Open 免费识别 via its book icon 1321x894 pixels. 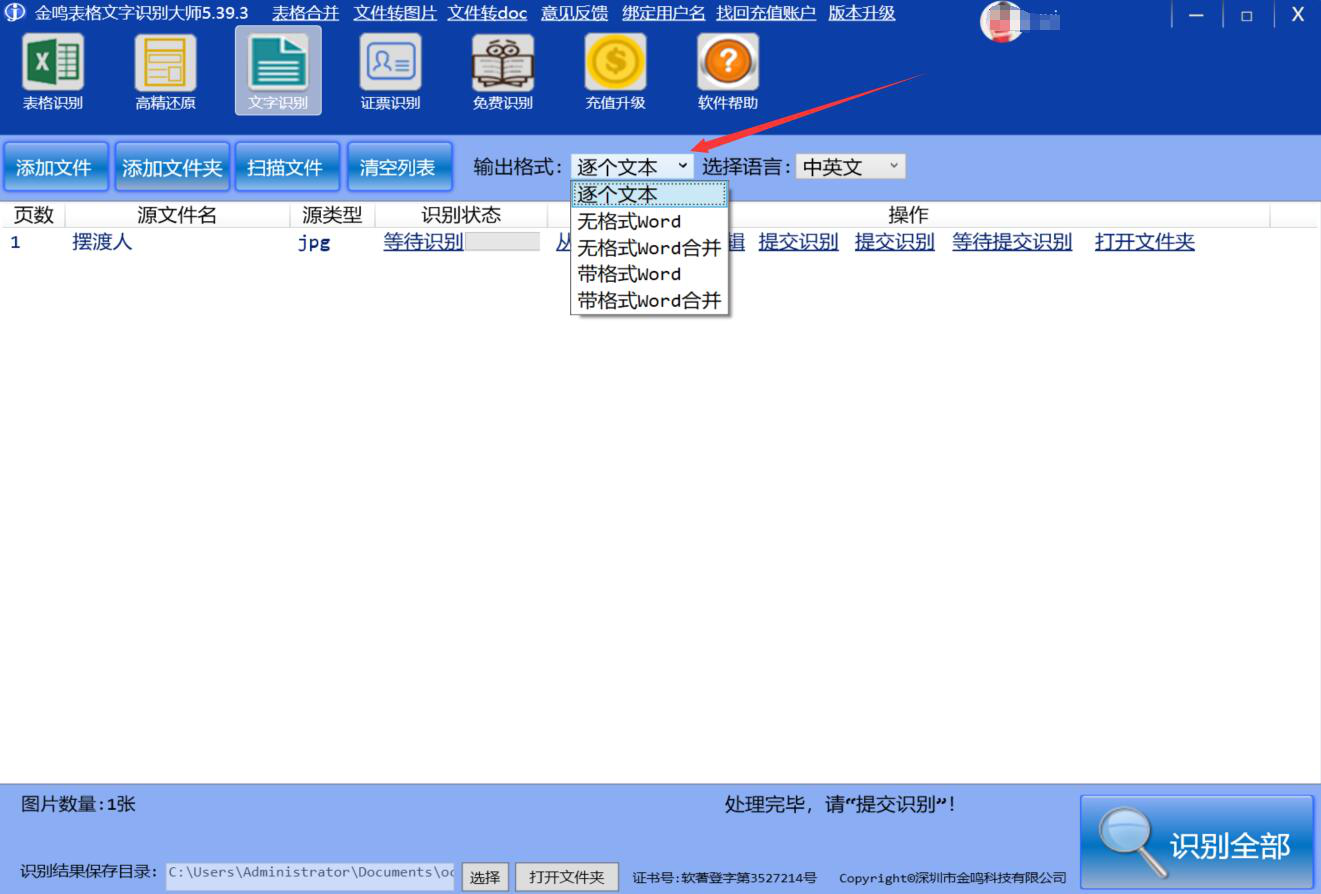[x=502, y=70]
